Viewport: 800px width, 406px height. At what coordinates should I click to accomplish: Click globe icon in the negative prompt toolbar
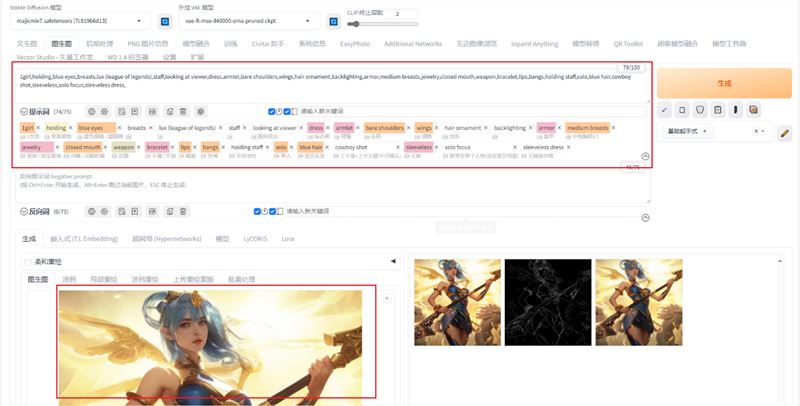(x=92, y=211)
